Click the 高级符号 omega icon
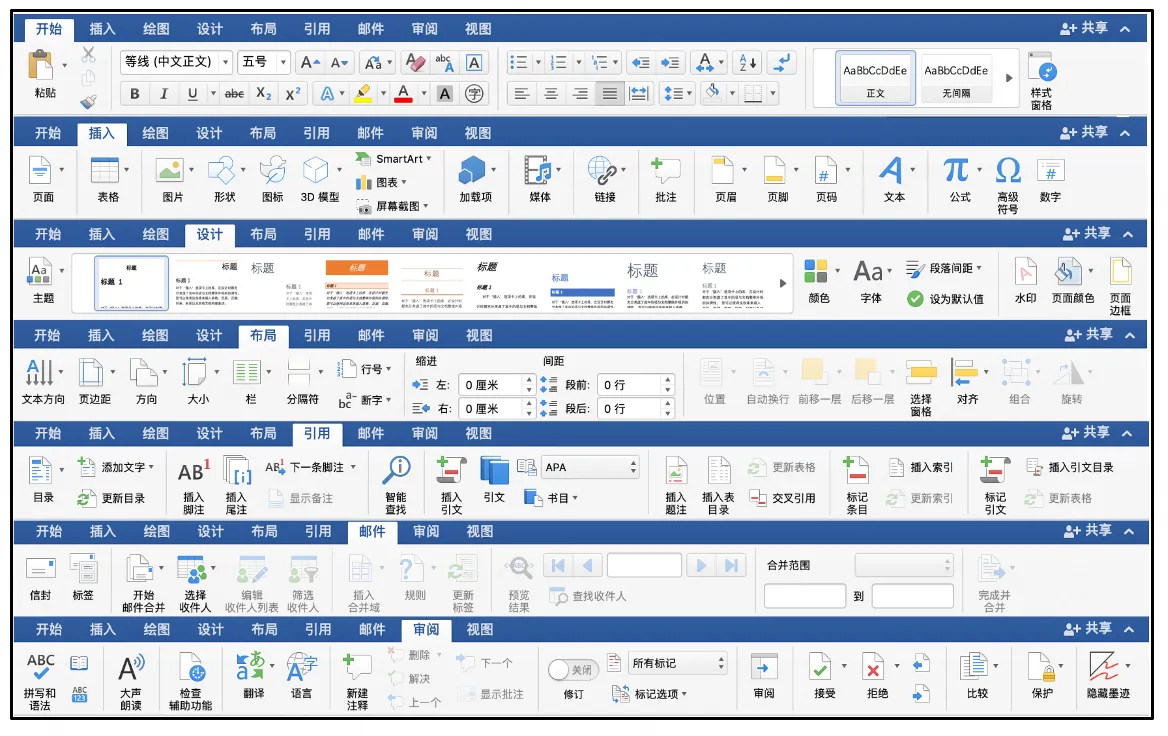1168x736 pixels. point(1008,171)
